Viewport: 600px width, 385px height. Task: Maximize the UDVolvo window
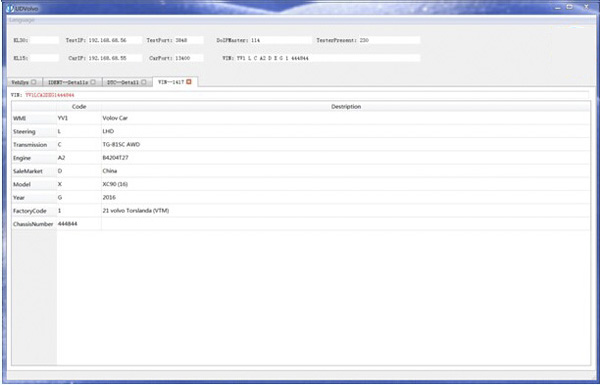(x=570, y=7)
